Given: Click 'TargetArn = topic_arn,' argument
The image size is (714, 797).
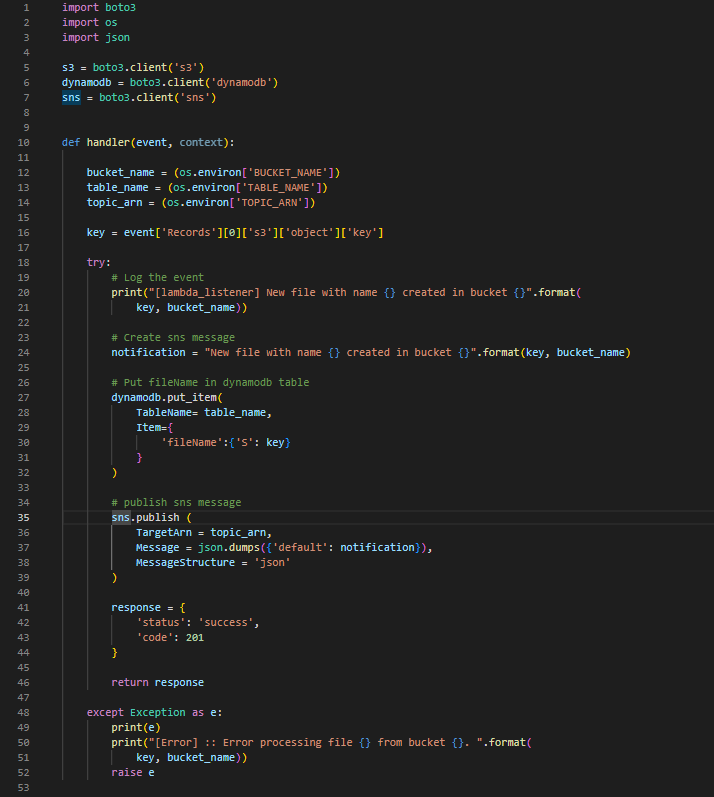Looking at the screenshot, I should click(204, 532).
